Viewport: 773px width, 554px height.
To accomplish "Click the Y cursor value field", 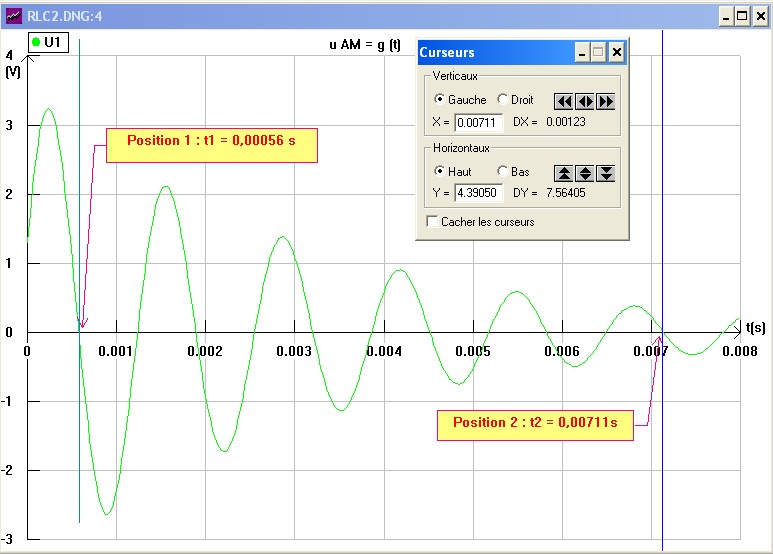I will 479,193.
